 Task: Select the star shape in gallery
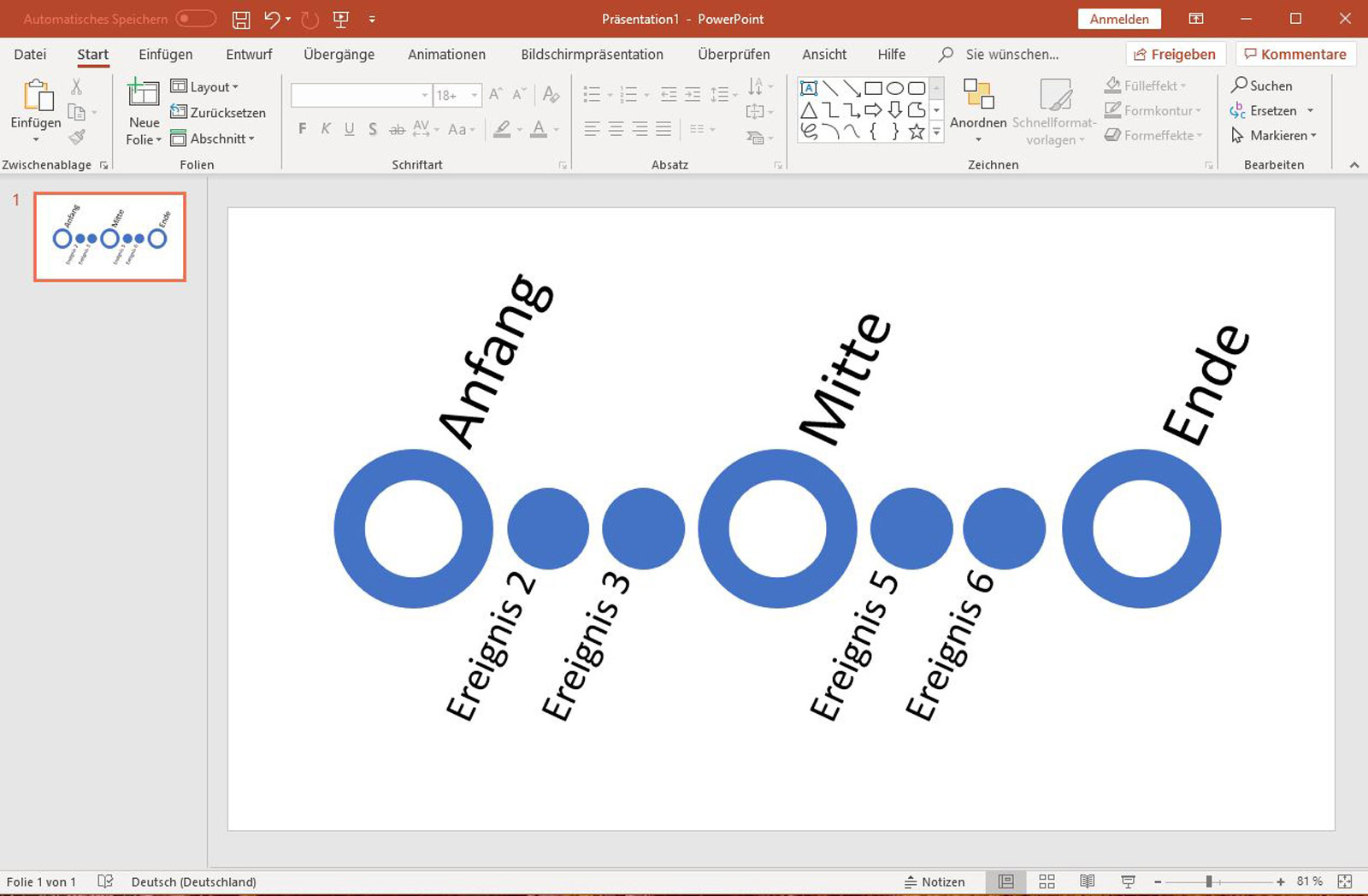click(917, 132)
